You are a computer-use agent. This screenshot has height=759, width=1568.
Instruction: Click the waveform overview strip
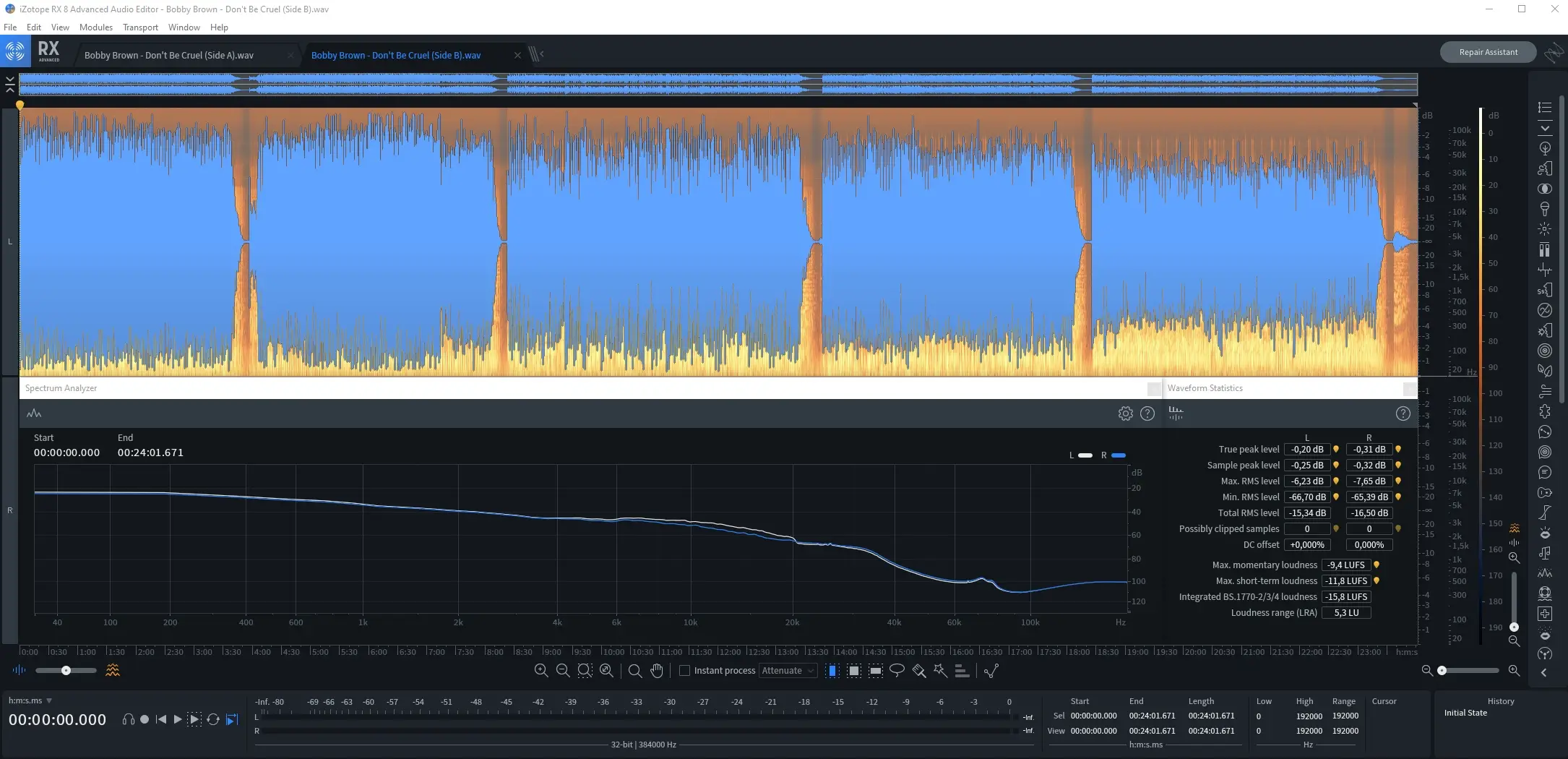pos(718,84)
